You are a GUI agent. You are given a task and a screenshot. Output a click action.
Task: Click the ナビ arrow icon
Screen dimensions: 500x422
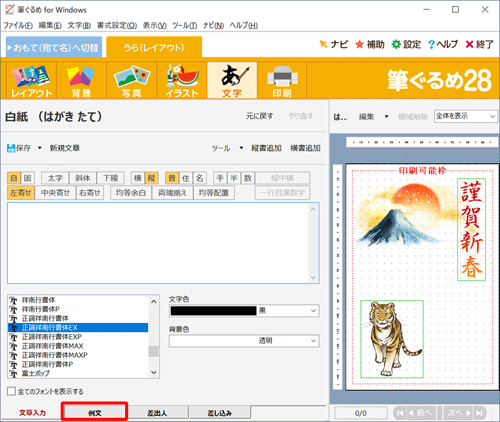(323, 44)
